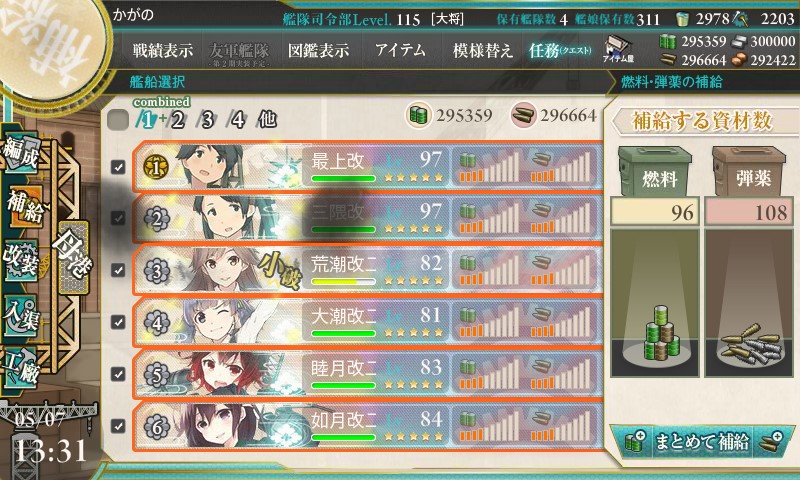Toggle the select-all fleet checkbox

[118, 120]
